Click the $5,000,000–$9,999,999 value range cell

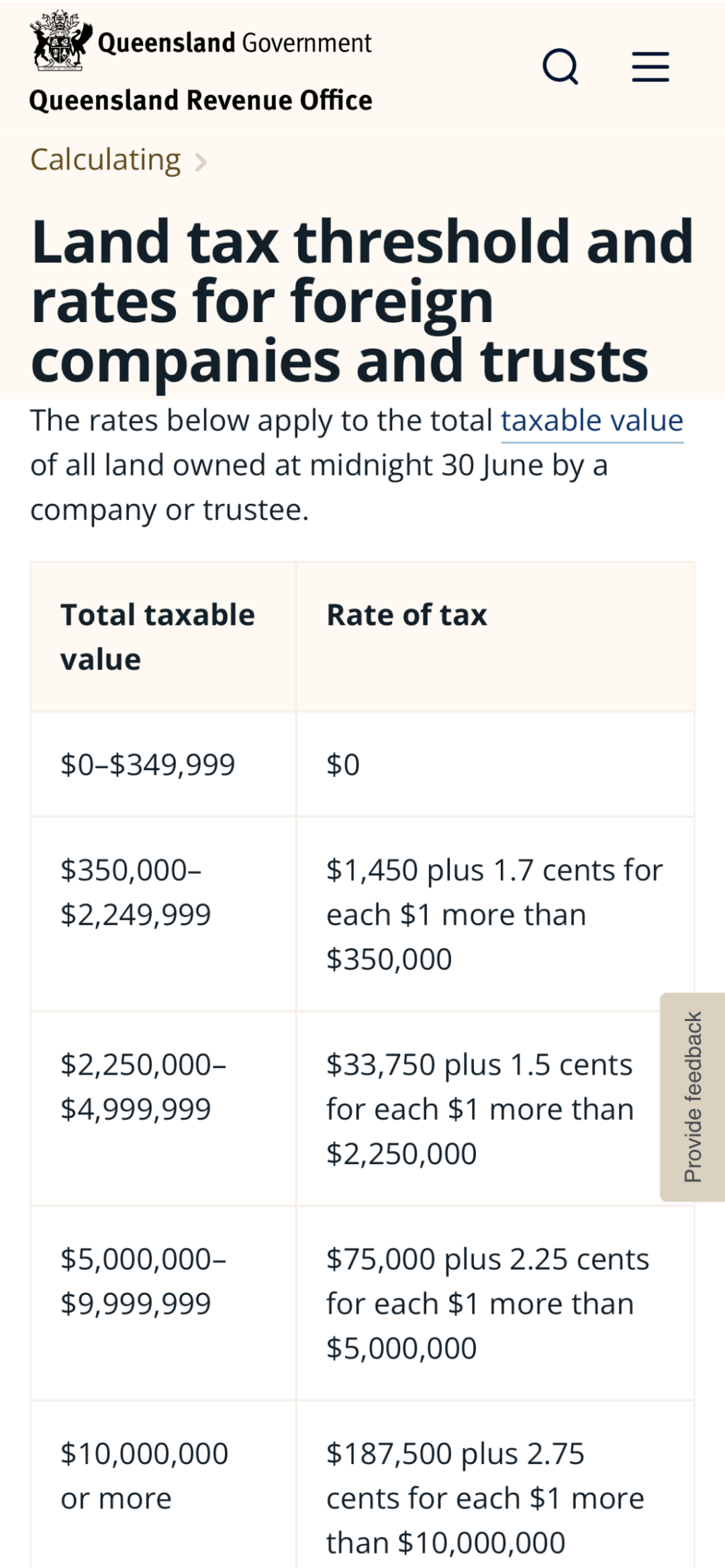(x=143, y=1282)
